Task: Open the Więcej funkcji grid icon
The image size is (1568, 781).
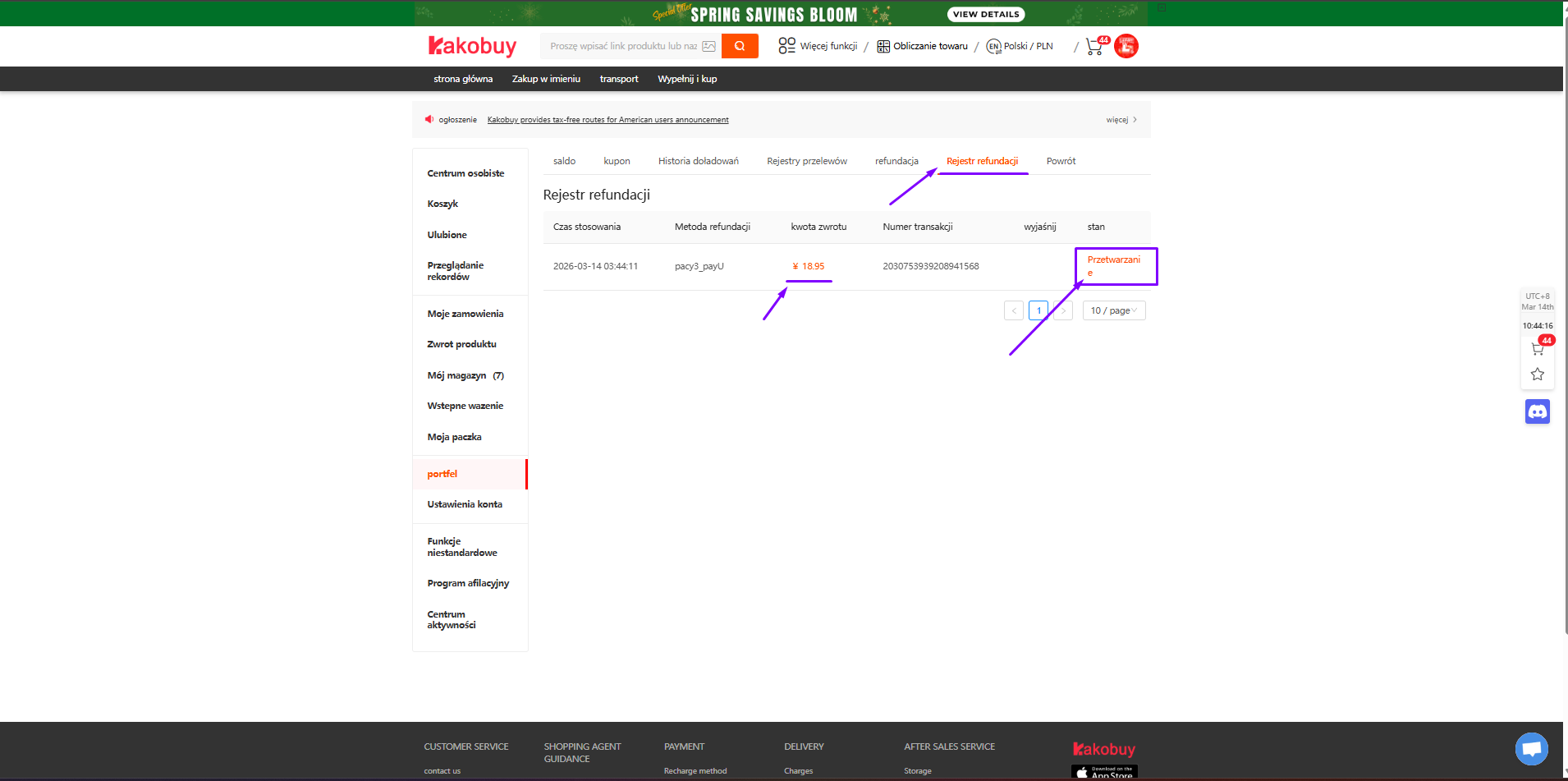Action: point(786,46)
